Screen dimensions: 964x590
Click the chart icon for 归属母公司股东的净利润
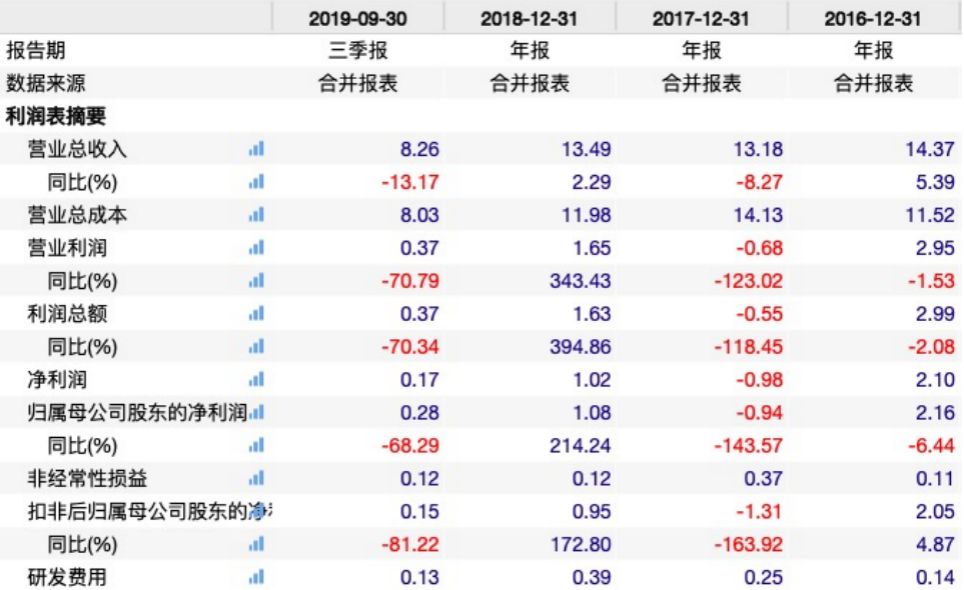point(256,412)
